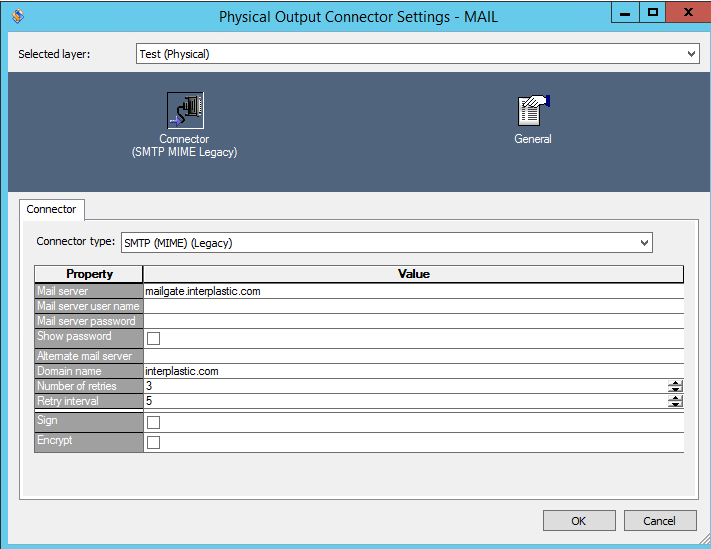This screenshot has width=711, height=549.
Task: Open the Connector type dropdown
Action: pyautogui.click(x=387, y=243)
